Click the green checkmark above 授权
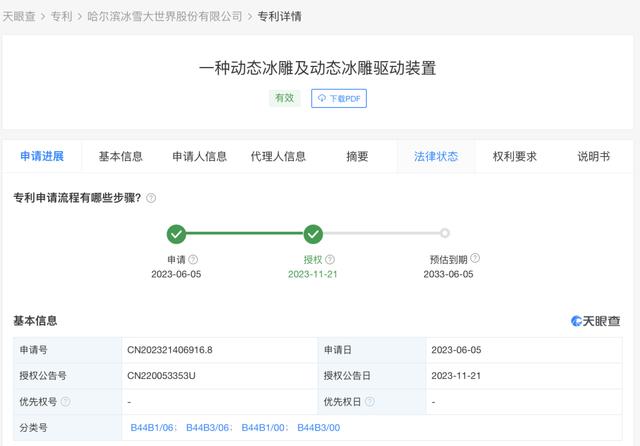 point(313,234)
